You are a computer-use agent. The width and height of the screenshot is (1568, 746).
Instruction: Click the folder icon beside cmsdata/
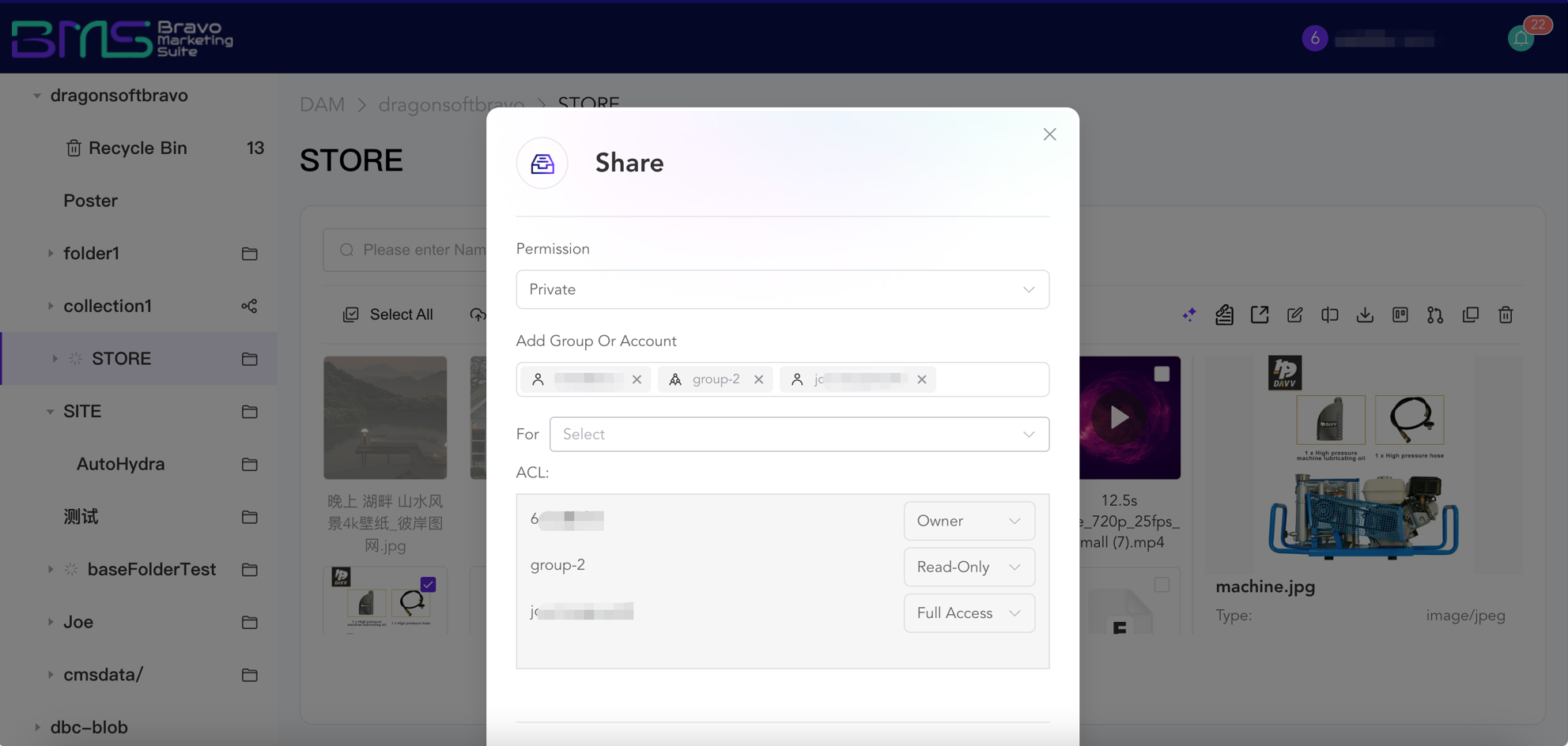click(249, 675)
